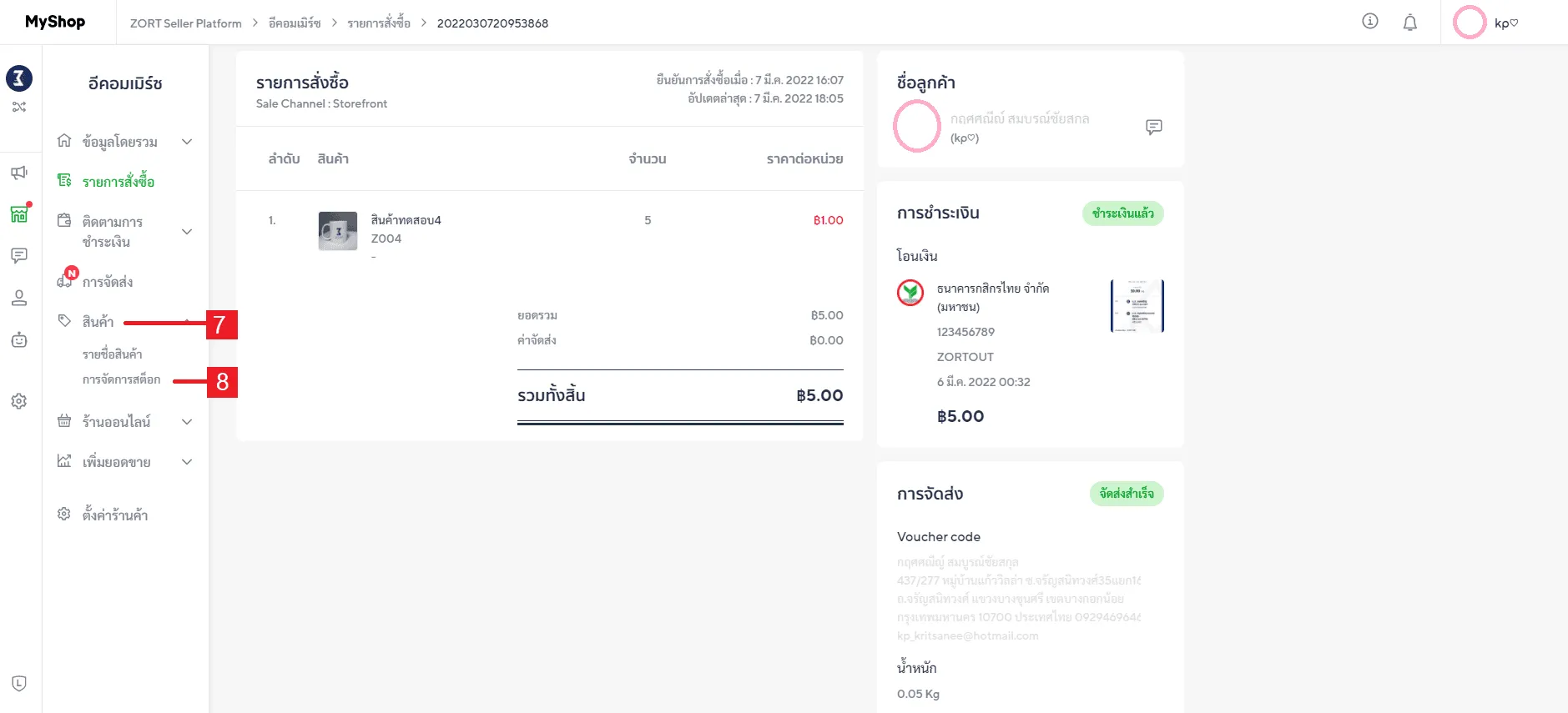Expand the ร้านออนไลน์ menu chevron

[x=187, y=422]
